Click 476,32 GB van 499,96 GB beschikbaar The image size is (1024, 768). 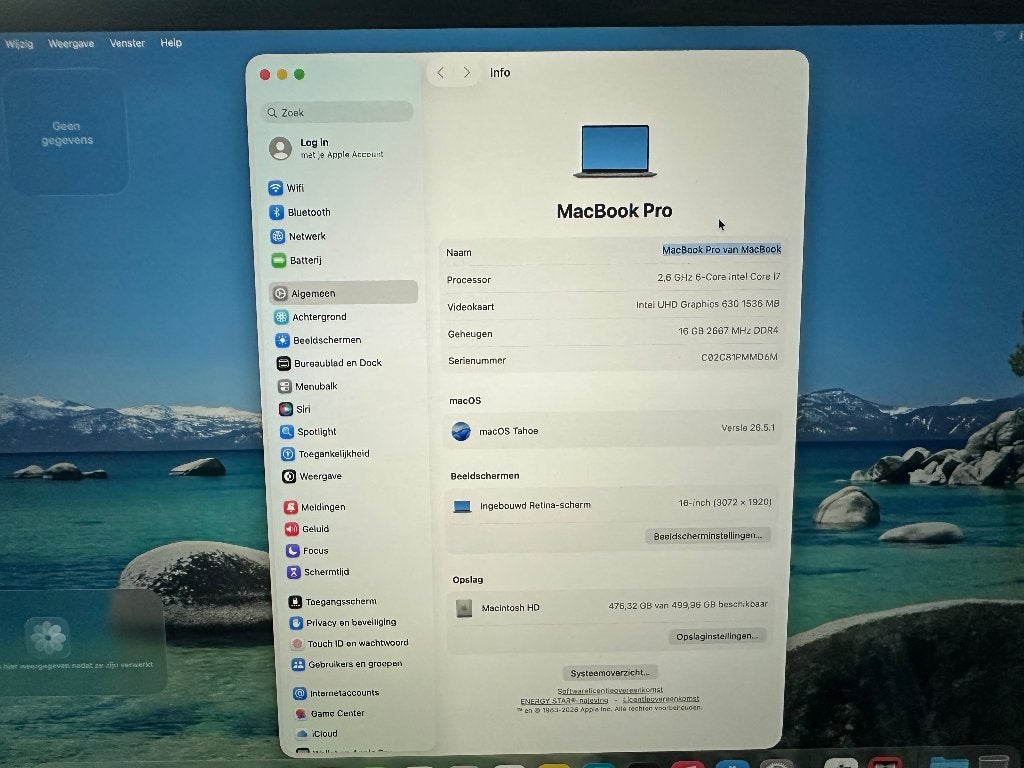tap(688, 605)
